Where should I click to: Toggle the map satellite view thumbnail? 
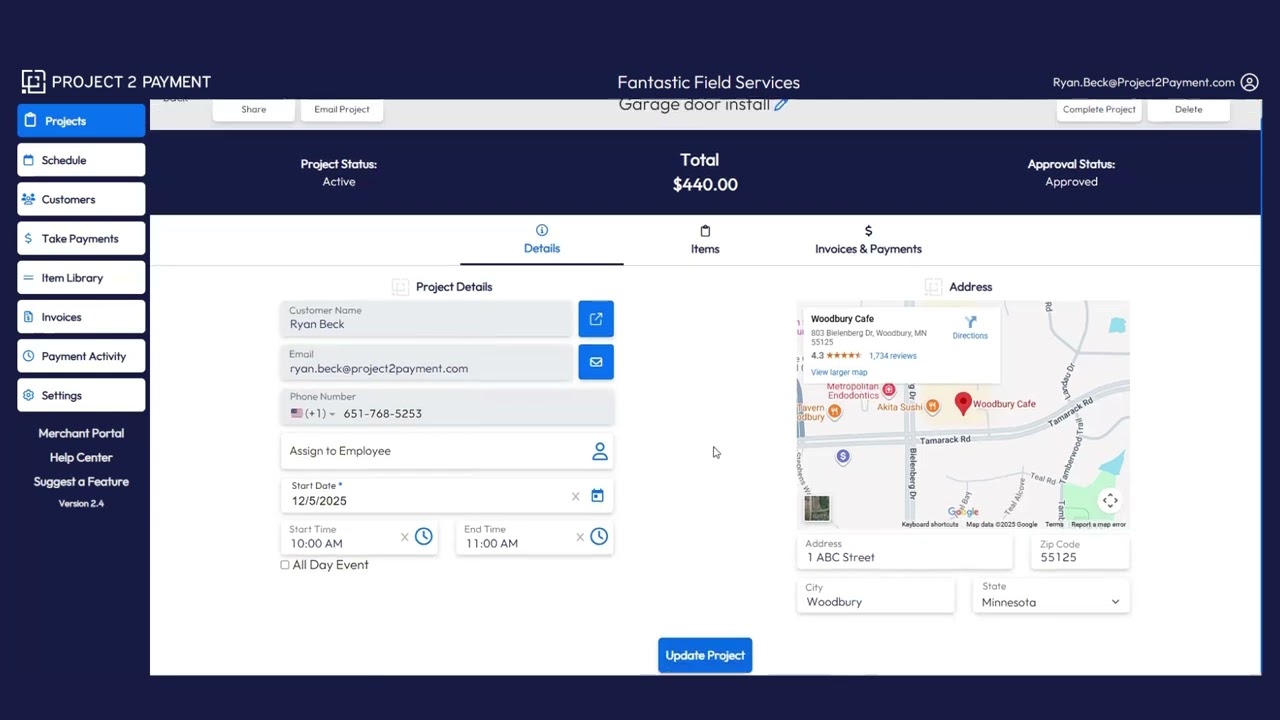(817, 508)
